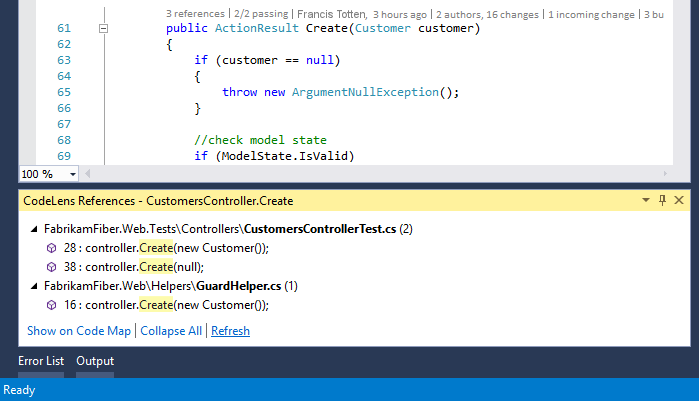Click the editor horizontal scrollbar left arrow
The width and height of the screenshot is (699, 401).
point(89,174)
